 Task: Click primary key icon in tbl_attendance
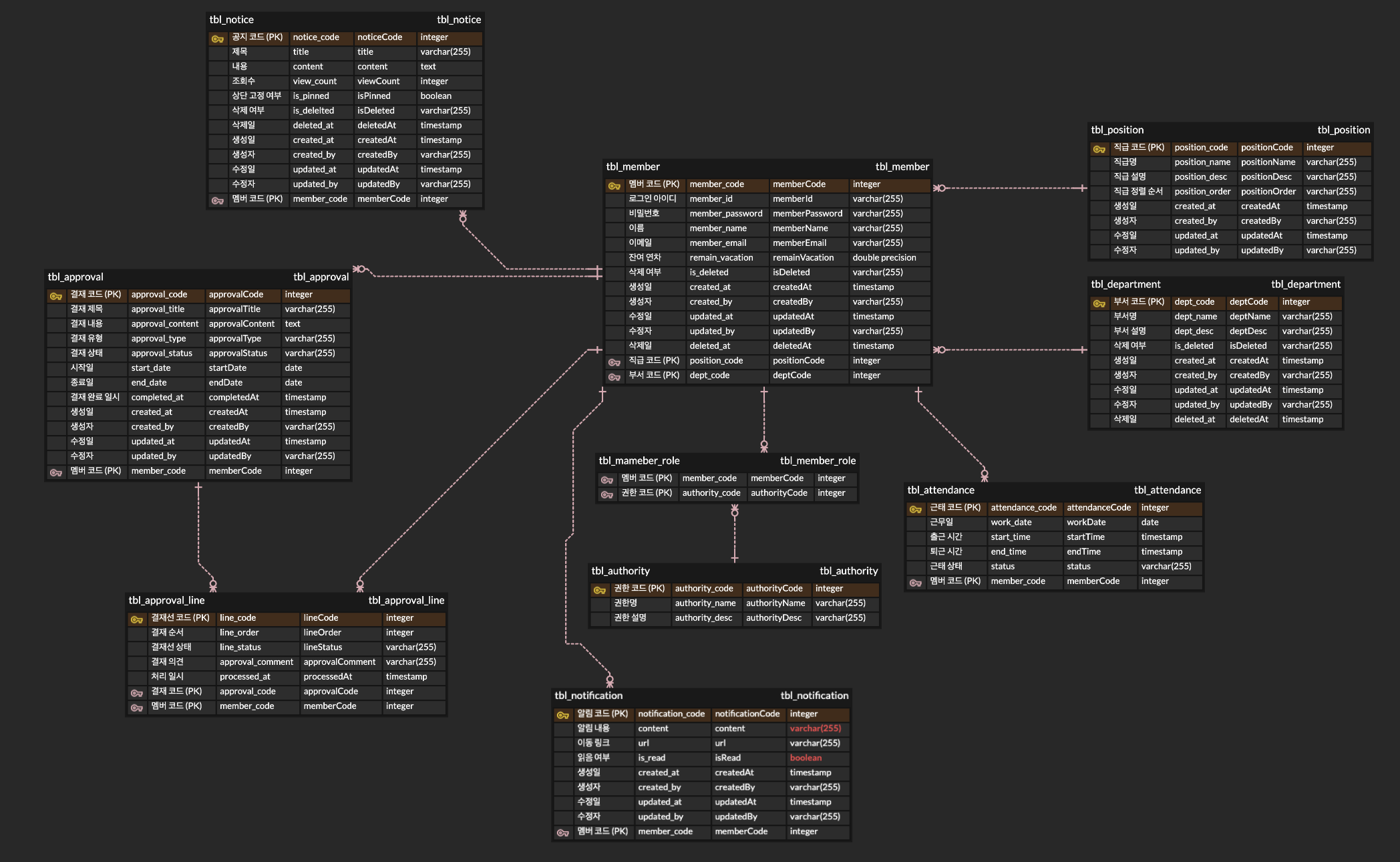915,509
